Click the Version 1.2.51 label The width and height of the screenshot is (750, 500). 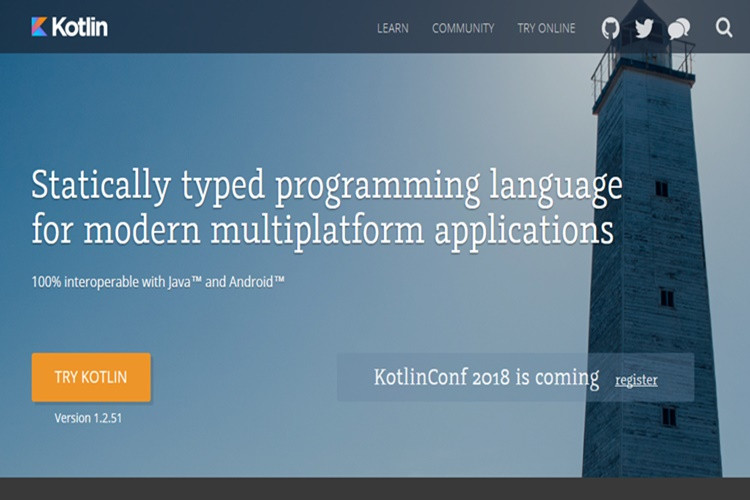88,418
